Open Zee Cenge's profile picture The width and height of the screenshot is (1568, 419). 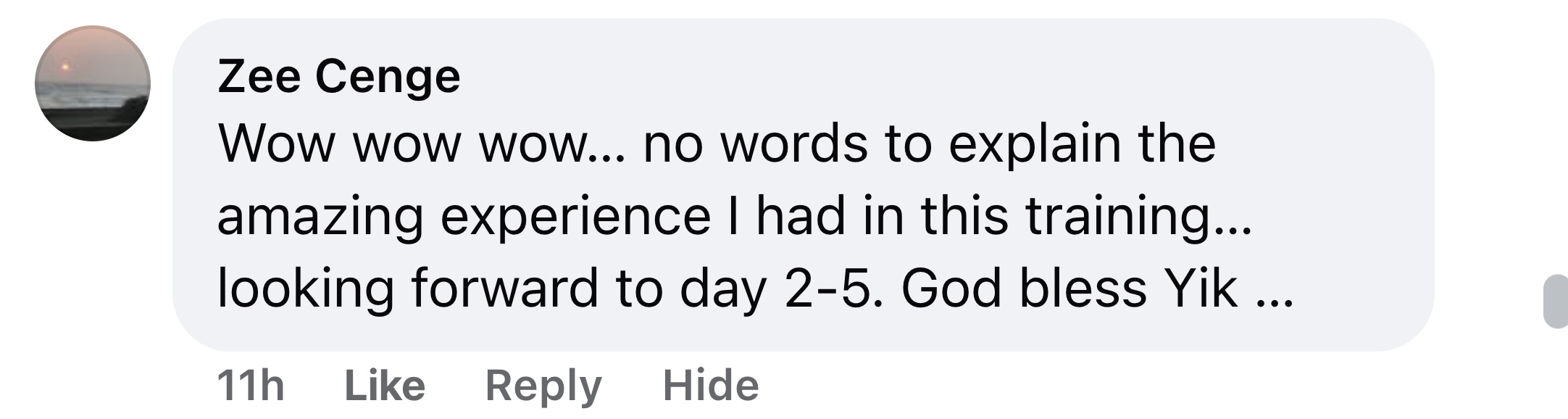[x=93, y=83]
